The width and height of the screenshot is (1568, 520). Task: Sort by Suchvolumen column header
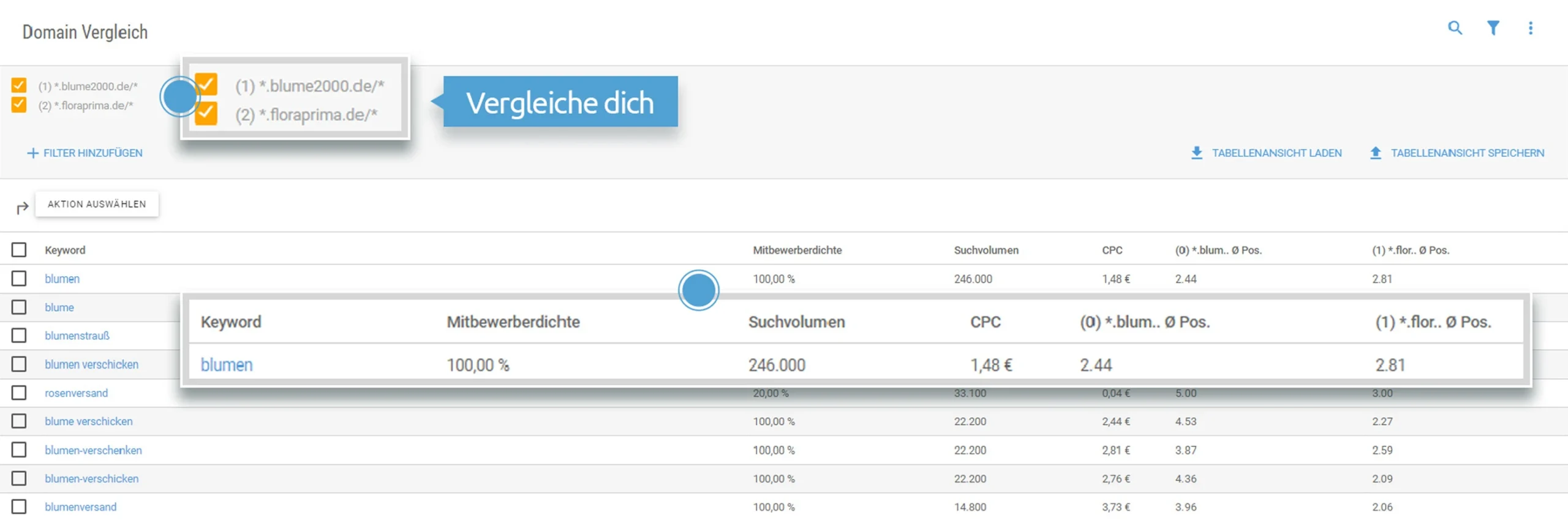click(986, 250)
